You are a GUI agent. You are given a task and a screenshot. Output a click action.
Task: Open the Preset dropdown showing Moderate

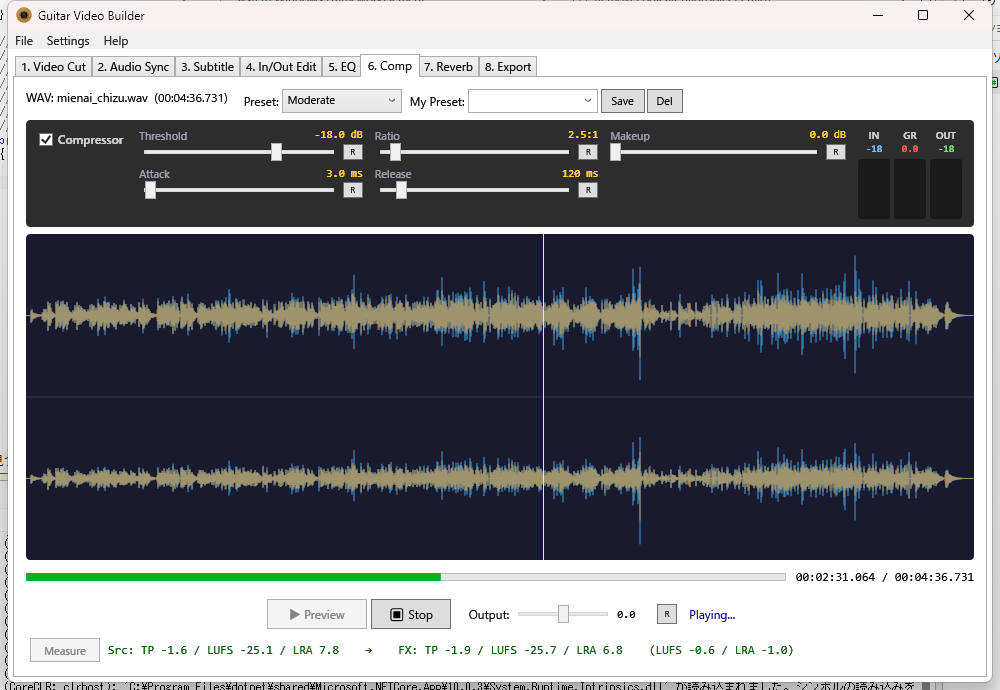[341, 101]
